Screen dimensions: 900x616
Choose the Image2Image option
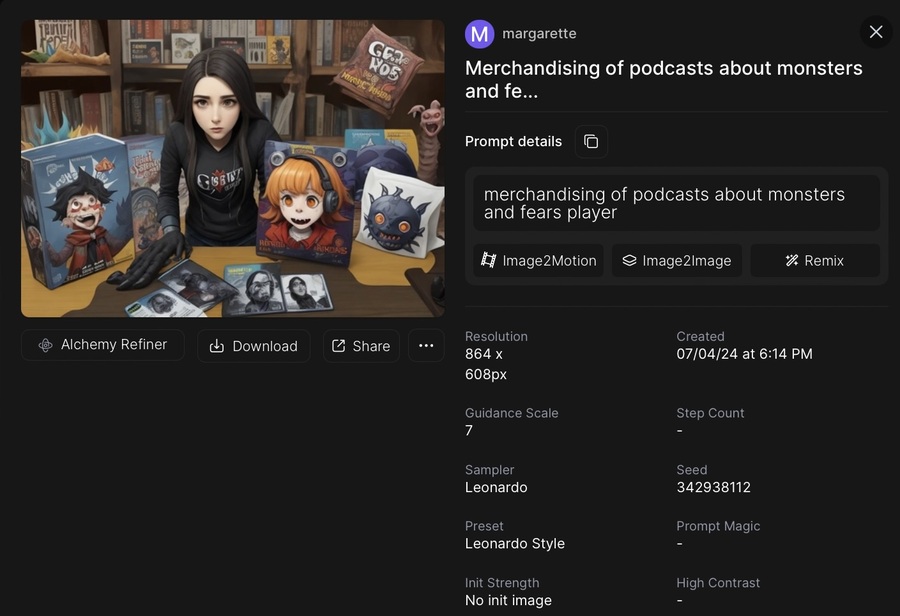(677, 261)
